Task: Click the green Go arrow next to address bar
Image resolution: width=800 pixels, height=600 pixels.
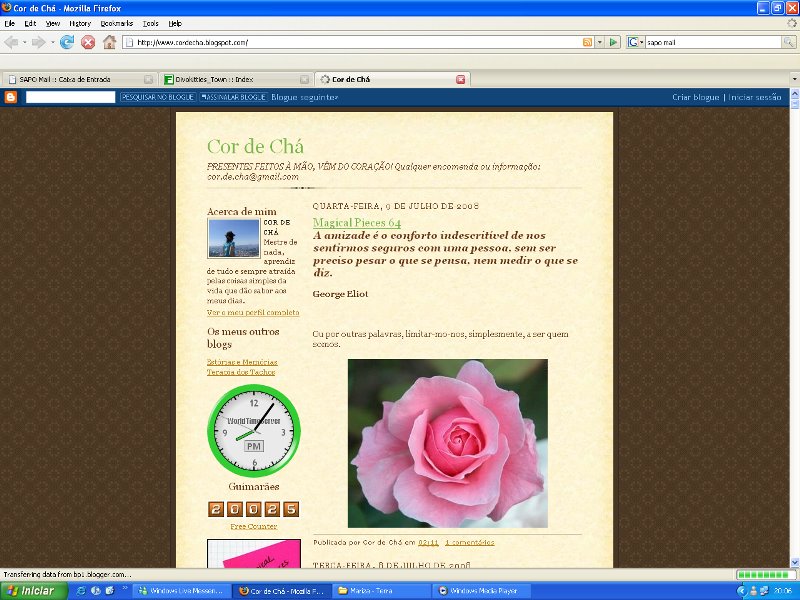Action: [614, 42]
